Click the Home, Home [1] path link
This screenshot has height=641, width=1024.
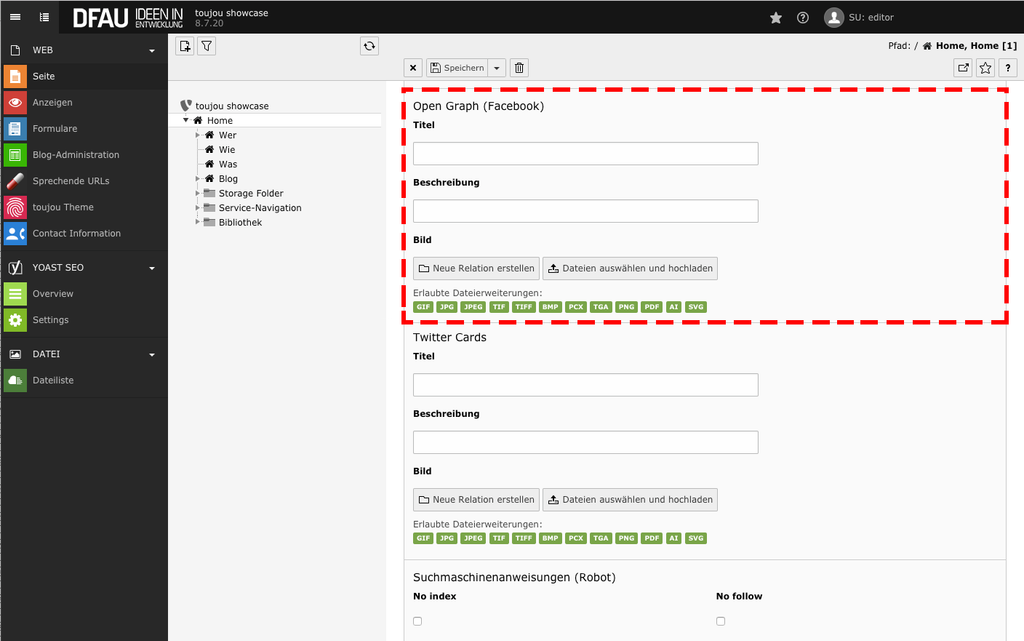[x=976, y=46]
